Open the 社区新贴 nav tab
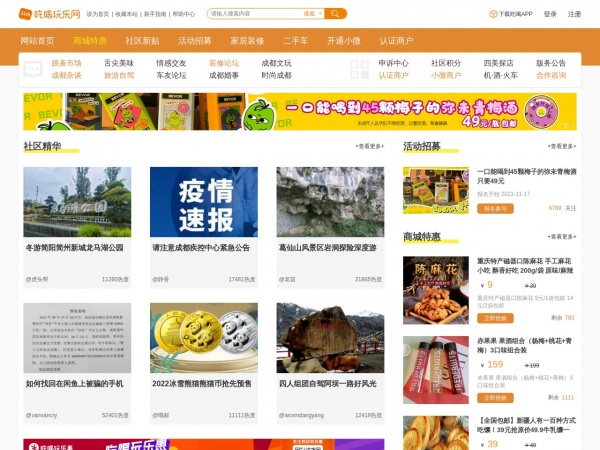600x450 pixels. coord(142,41)
